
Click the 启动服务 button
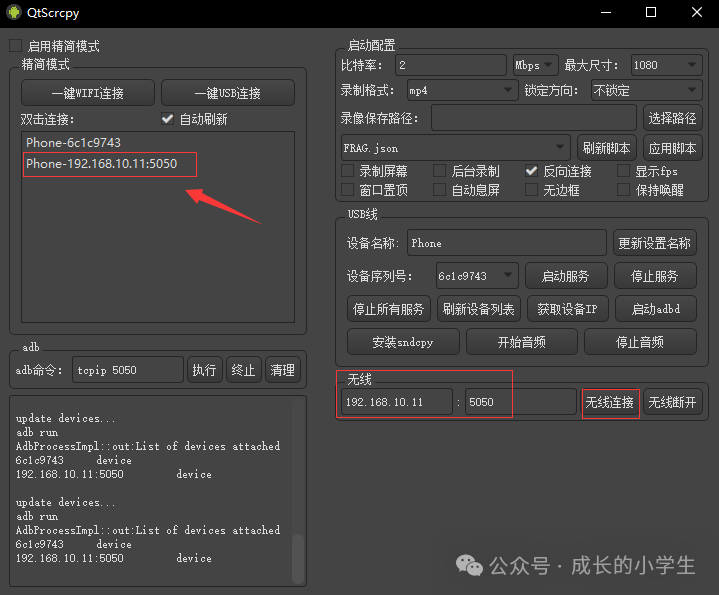[x=566, y=275]
